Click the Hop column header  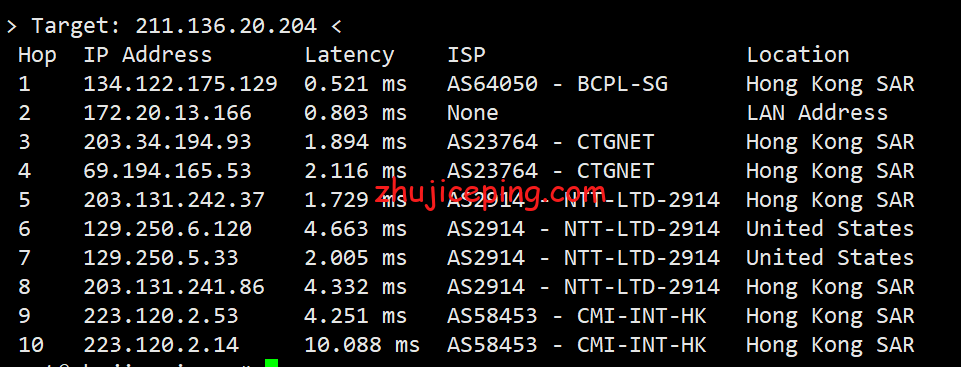pos(37,55)
